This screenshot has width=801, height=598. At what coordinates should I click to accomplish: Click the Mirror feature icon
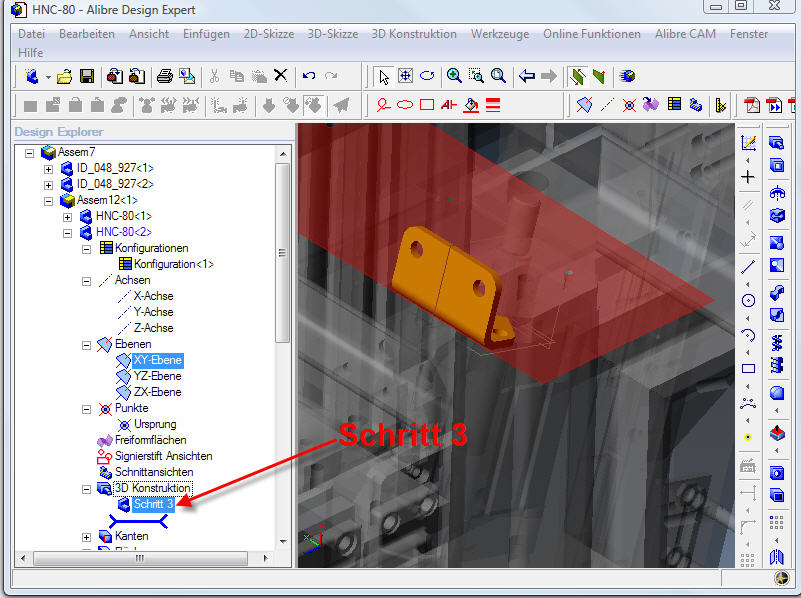pos(777,556)
